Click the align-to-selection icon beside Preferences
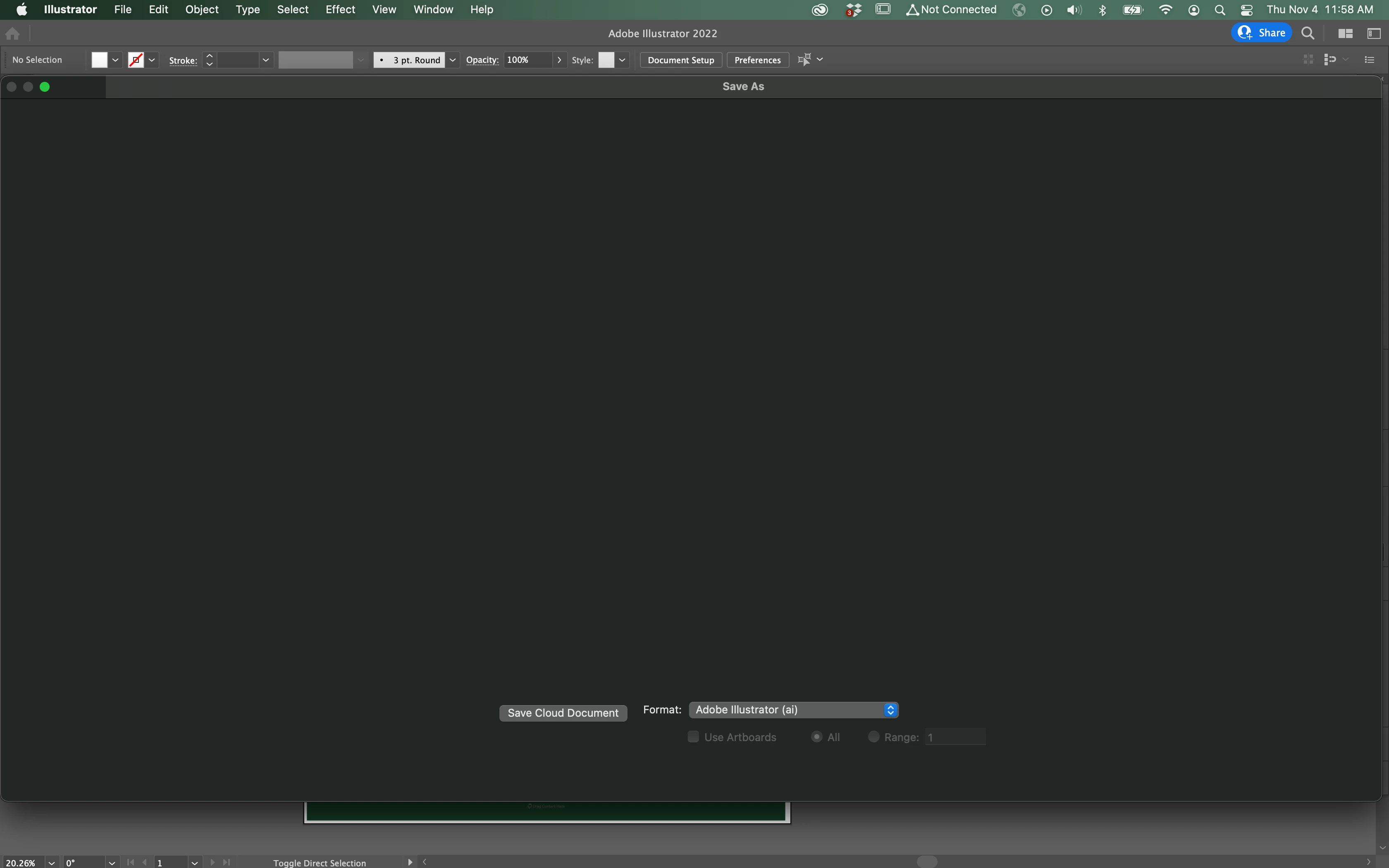 804,60
